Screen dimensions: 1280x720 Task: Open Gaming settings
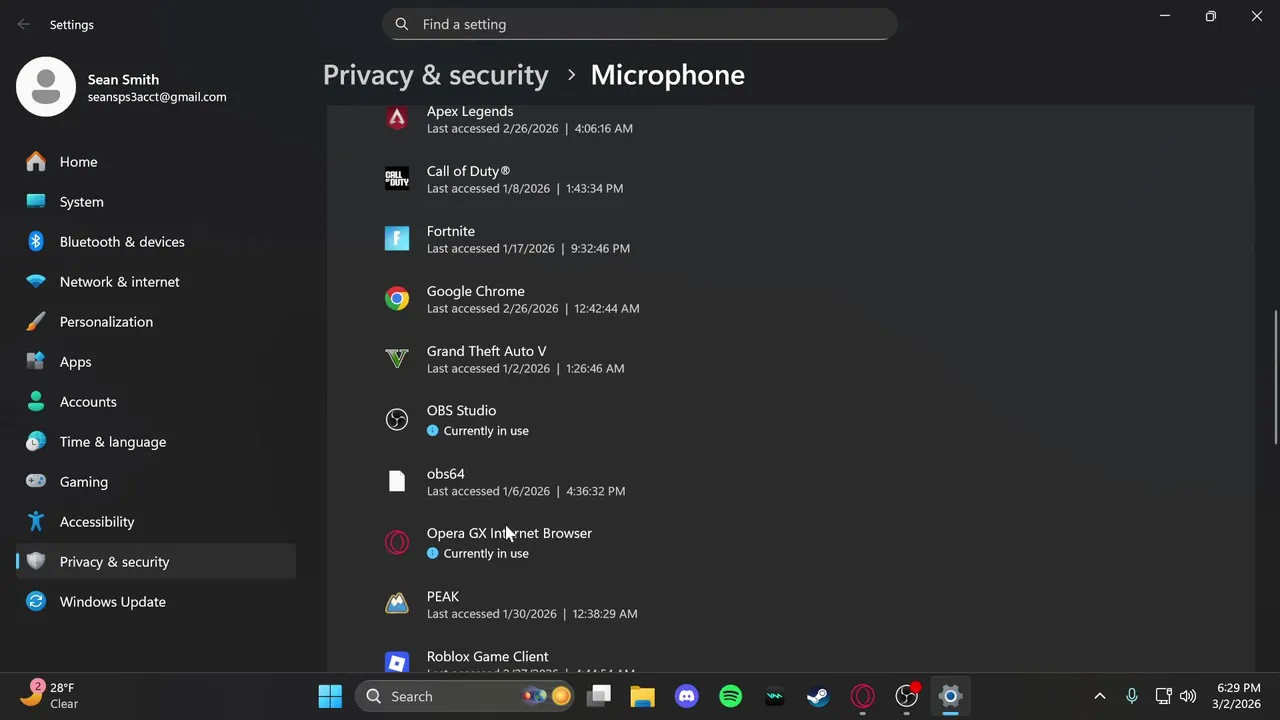tap(156, 482)
